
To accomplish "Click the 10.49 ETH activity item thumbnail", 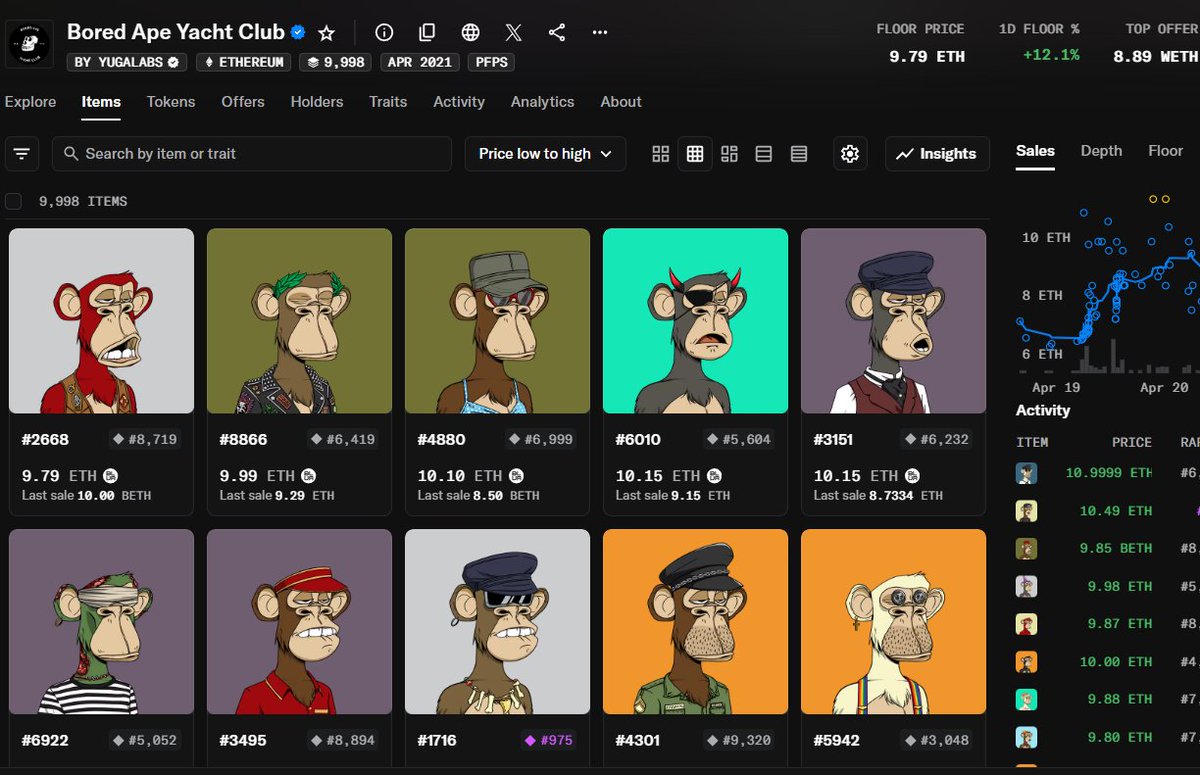I will (1027, 511).
